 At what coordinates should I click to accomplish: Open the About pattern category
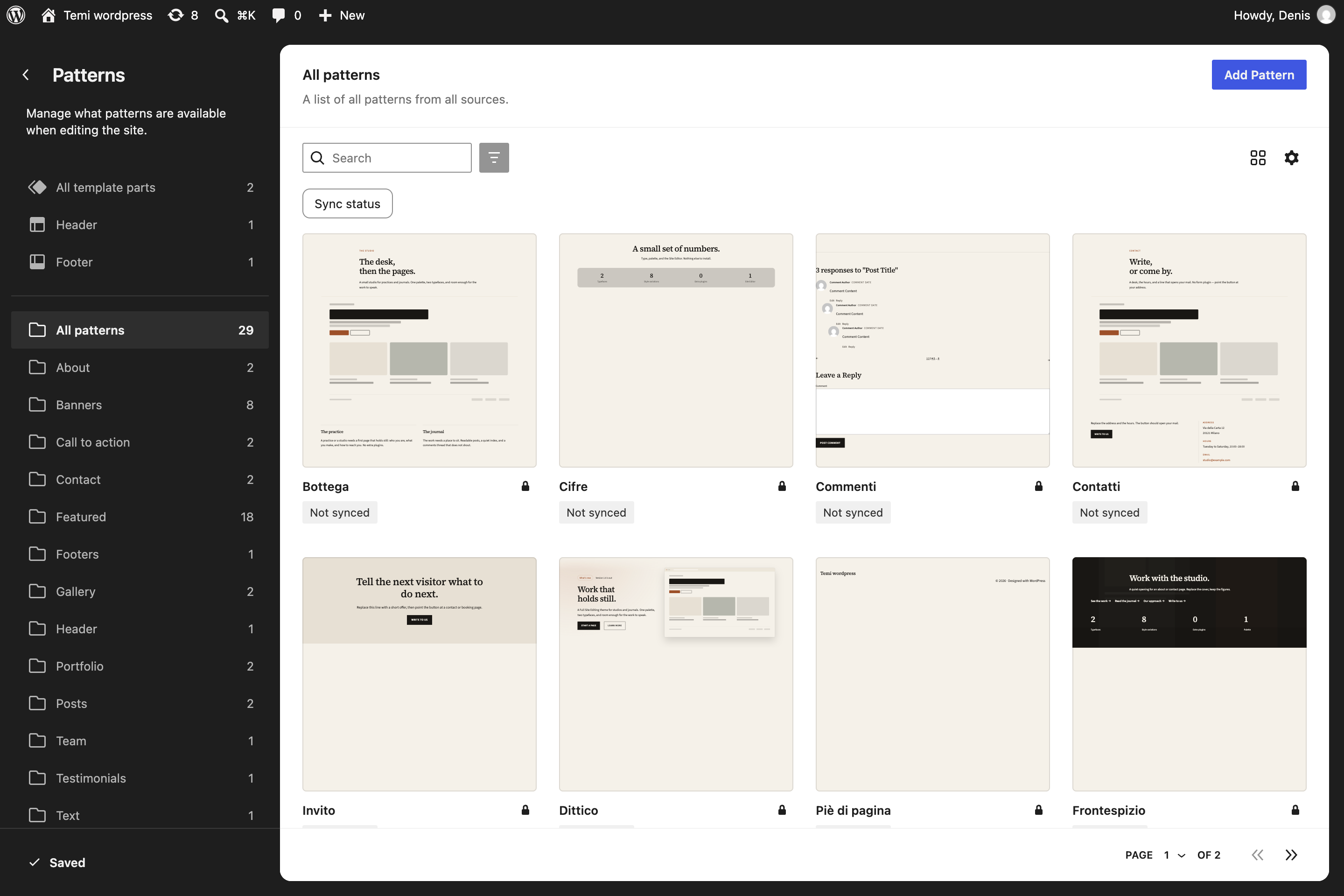[x=140, y=367]
